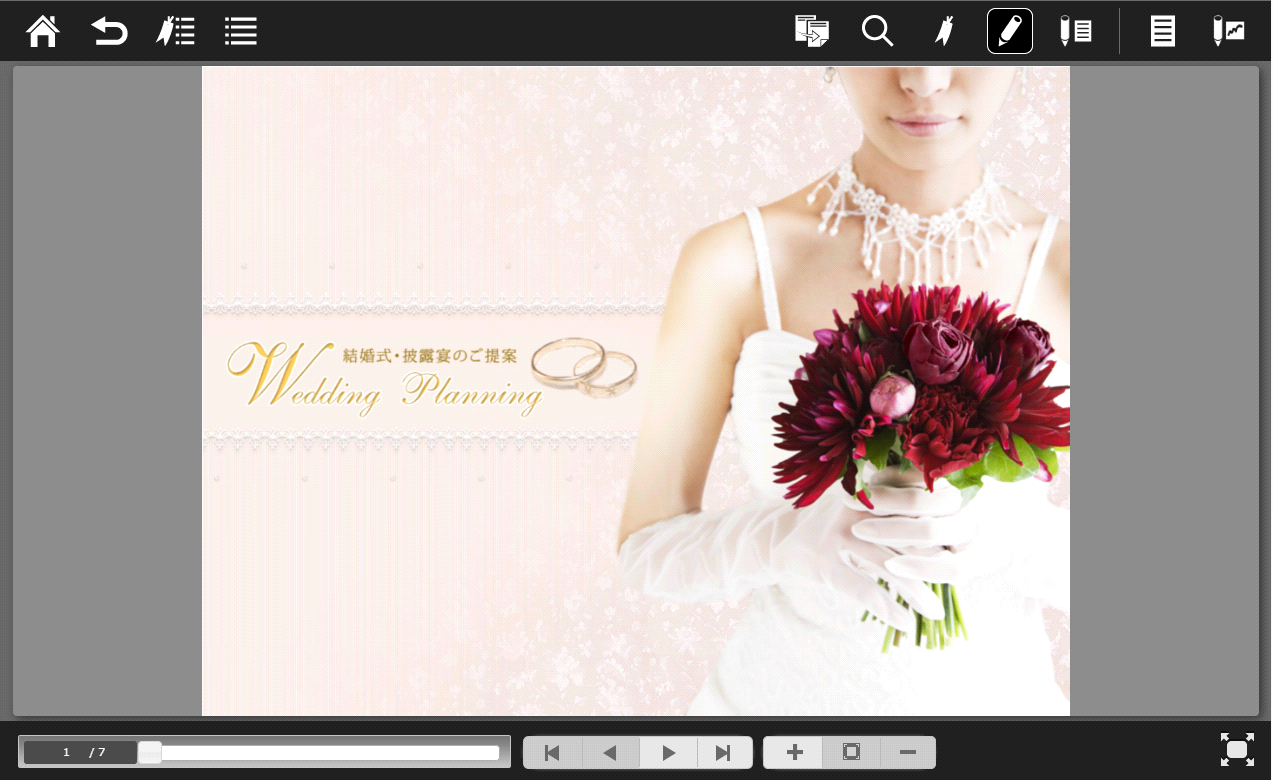Jump to the last page
Viewport: 1273px width, 780px height.
(x=724, y=753)
